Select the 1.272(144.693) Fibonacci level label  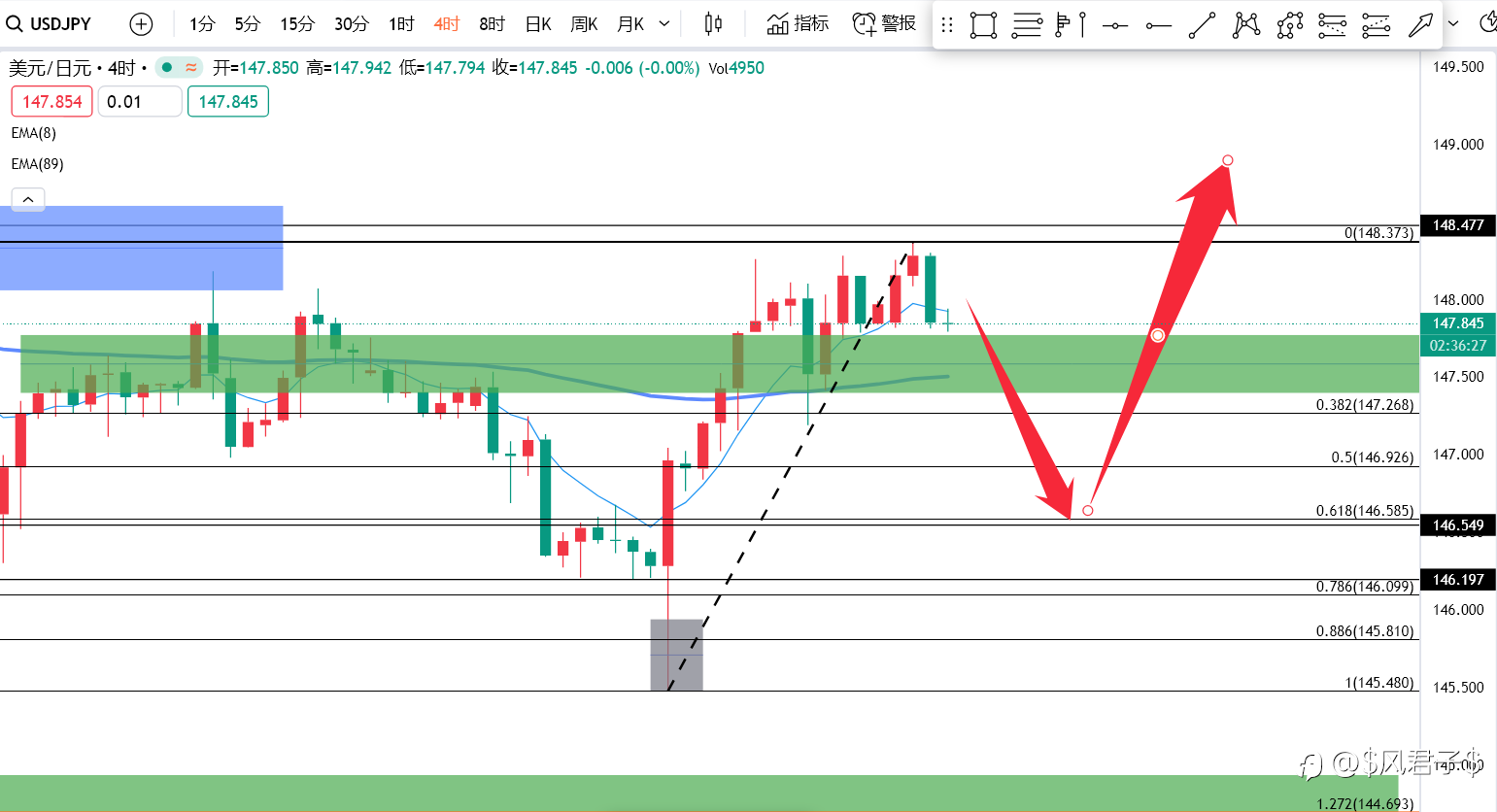[1365, 804]
